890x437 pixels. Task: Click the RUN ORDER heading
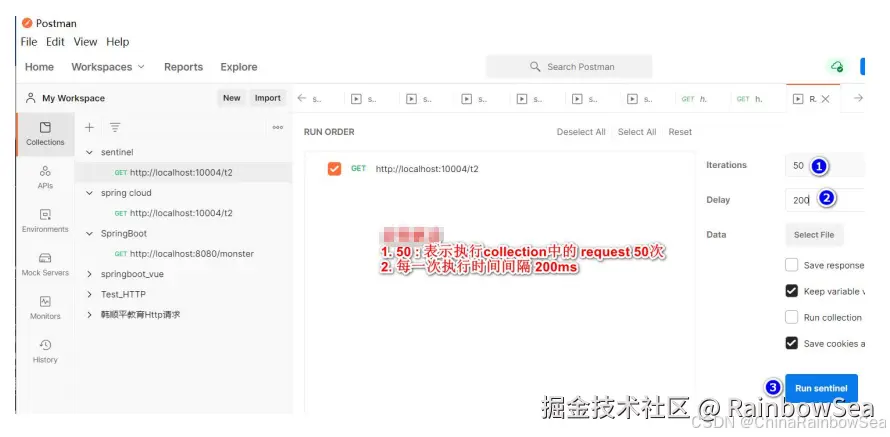point(329,132)
